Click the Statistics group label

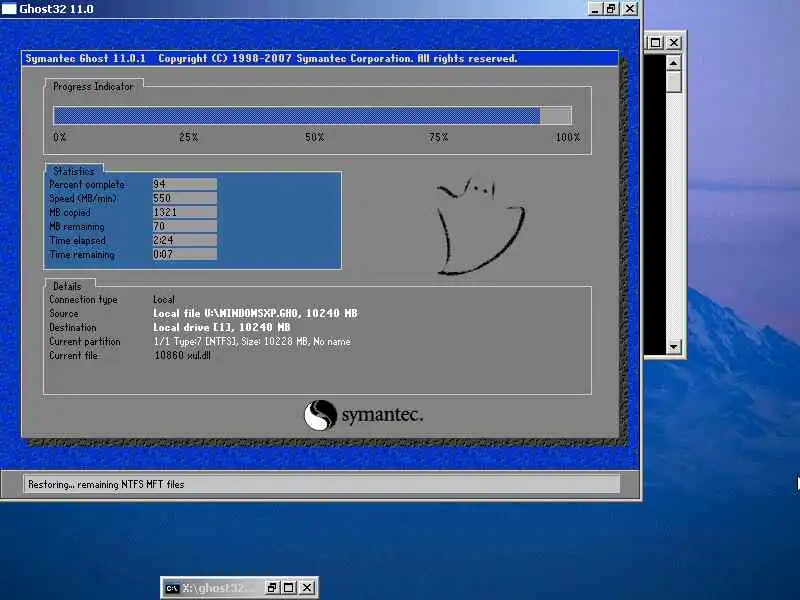74,171
